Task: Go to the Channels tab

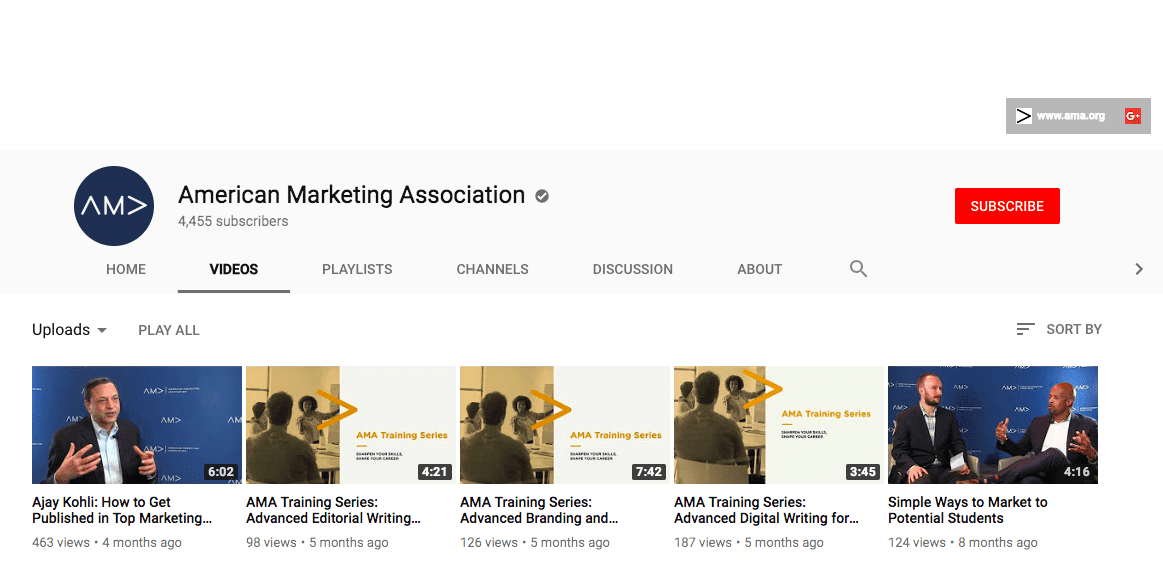Action: 492,269
